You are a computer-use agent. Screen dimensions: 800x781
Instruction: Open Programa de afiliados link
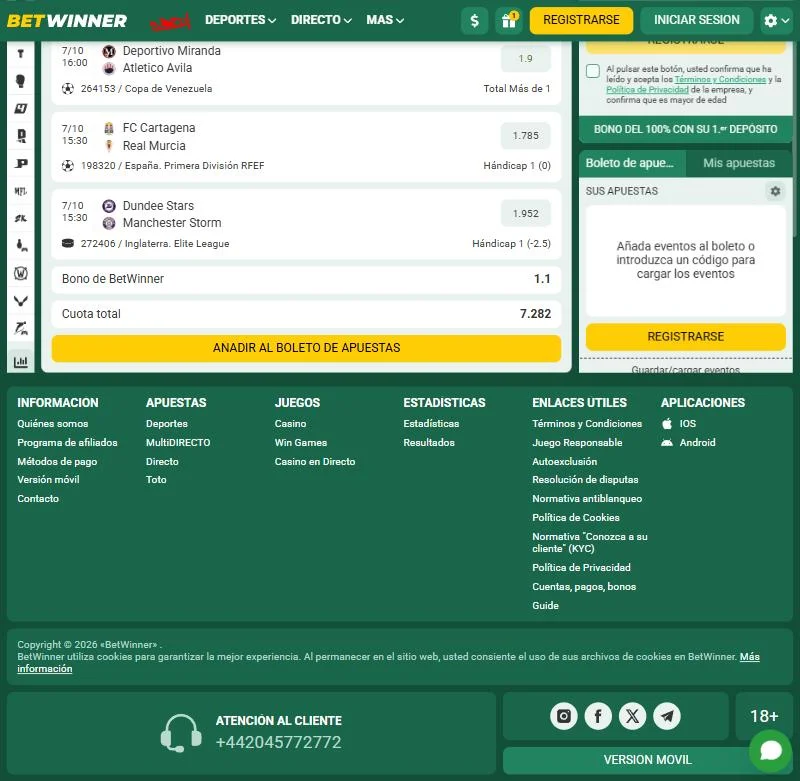(67, 443)
